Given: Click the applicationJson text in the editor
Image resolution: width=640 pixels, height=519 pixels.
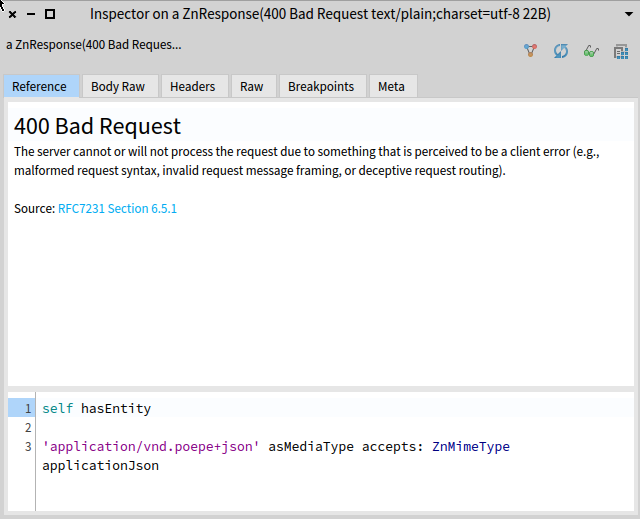Looking at the screenshot, I should [100, 466].
